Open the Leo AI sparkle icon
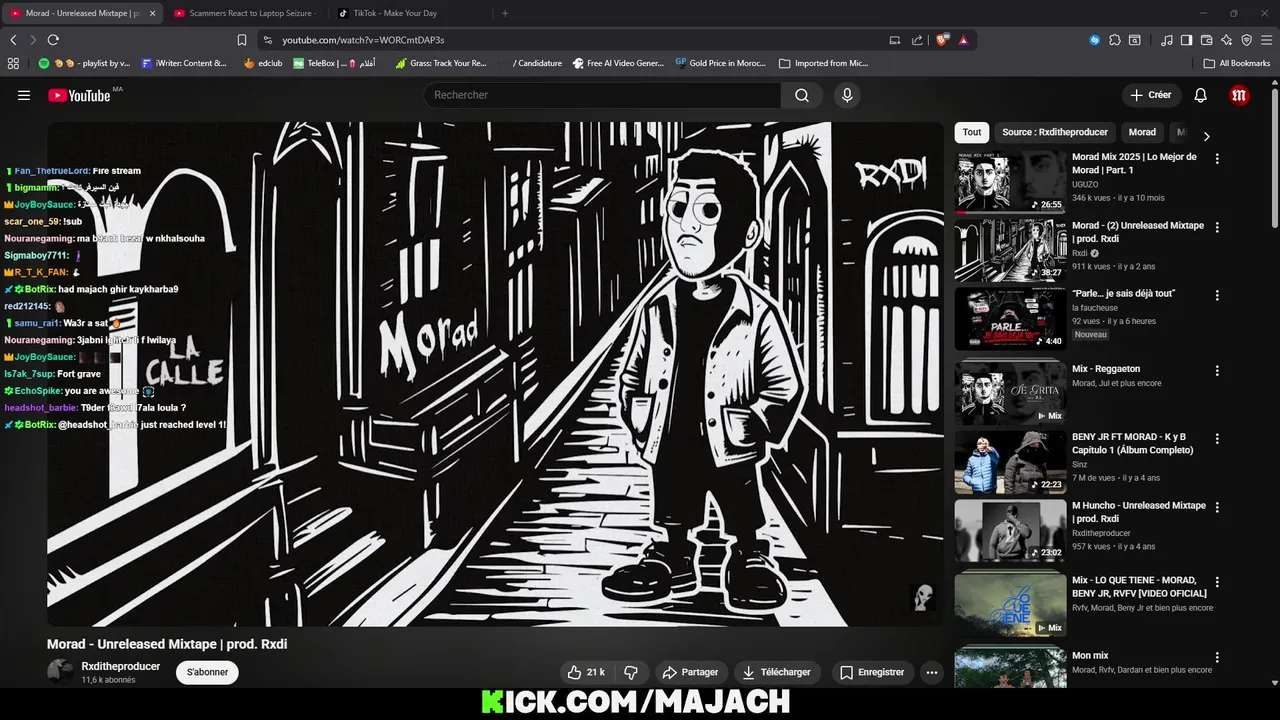The image size is (1280, 720). [x=1227, y=40]
